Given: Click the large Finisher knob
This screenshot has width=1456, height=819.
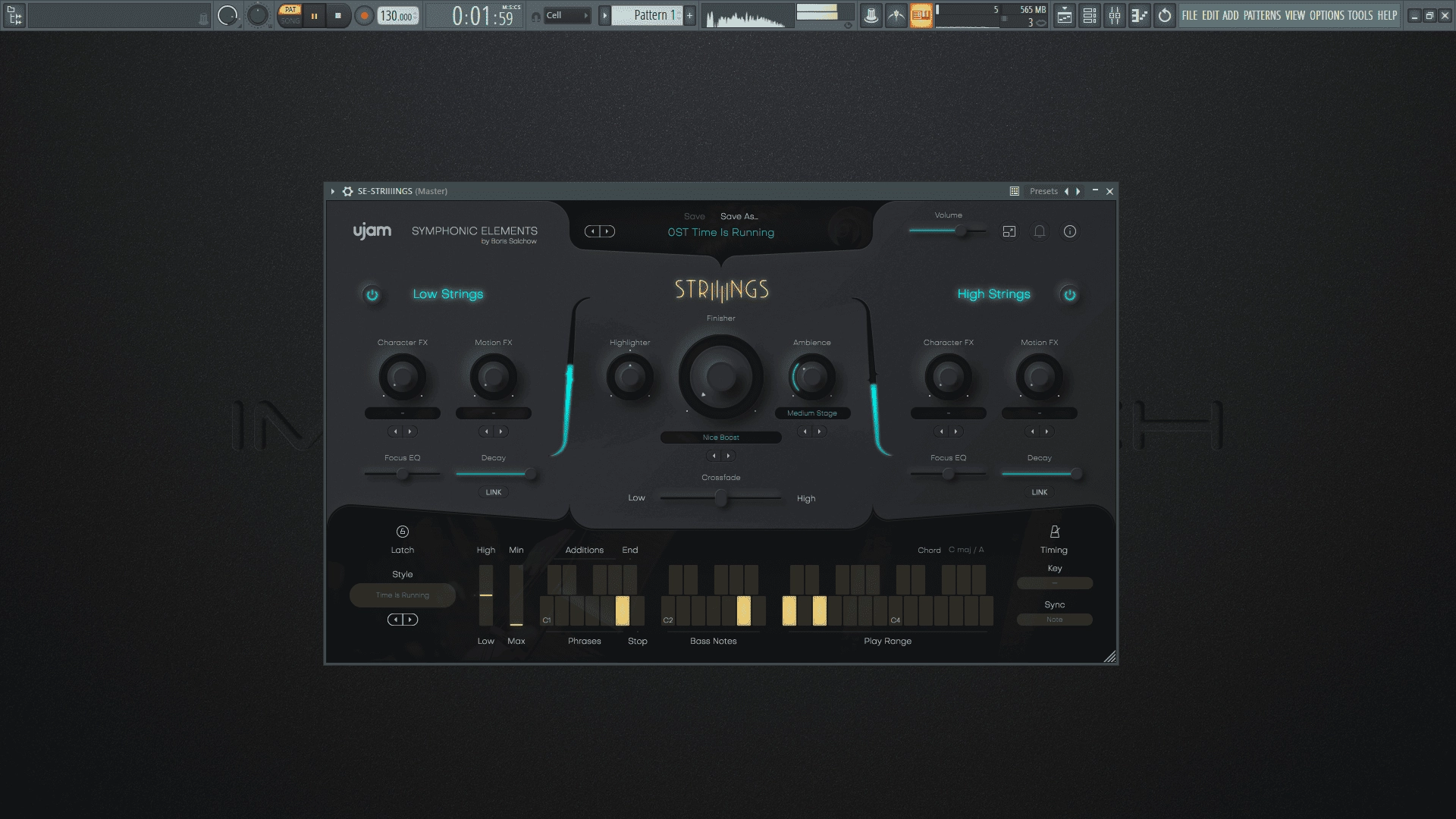Looking at the screenshot, I should click(x=721, y=377).
